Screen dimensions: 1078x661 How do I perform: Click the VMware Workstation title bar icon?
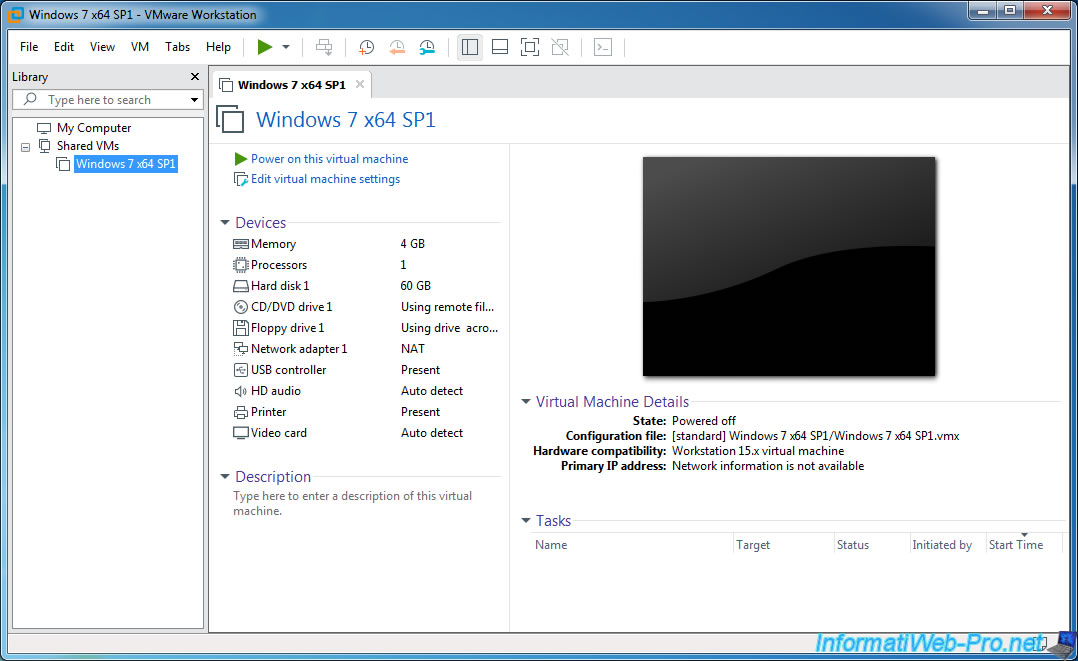(15, 14)
